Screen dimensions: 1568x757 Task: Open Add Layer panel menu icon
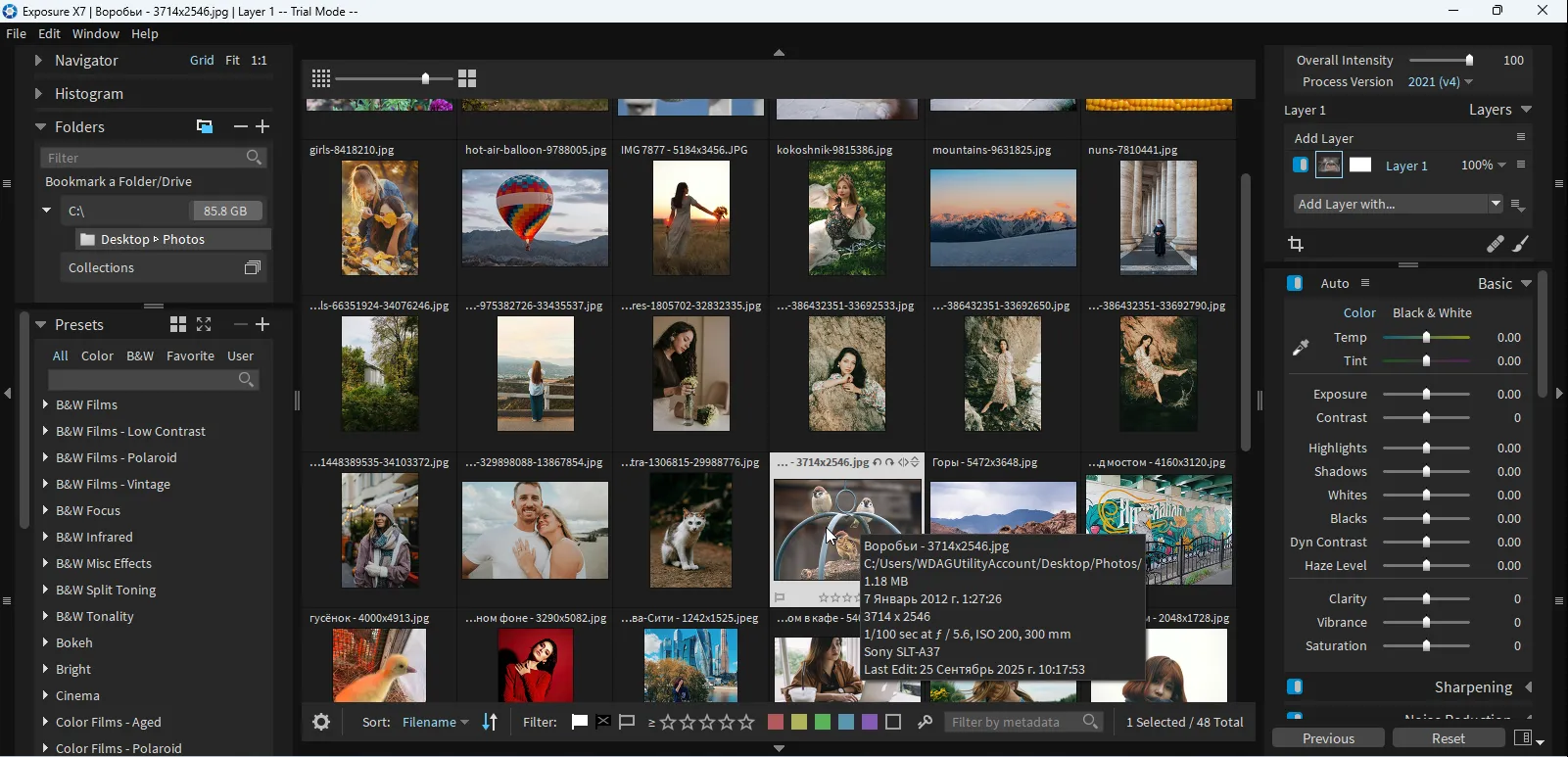point(1521,137)
